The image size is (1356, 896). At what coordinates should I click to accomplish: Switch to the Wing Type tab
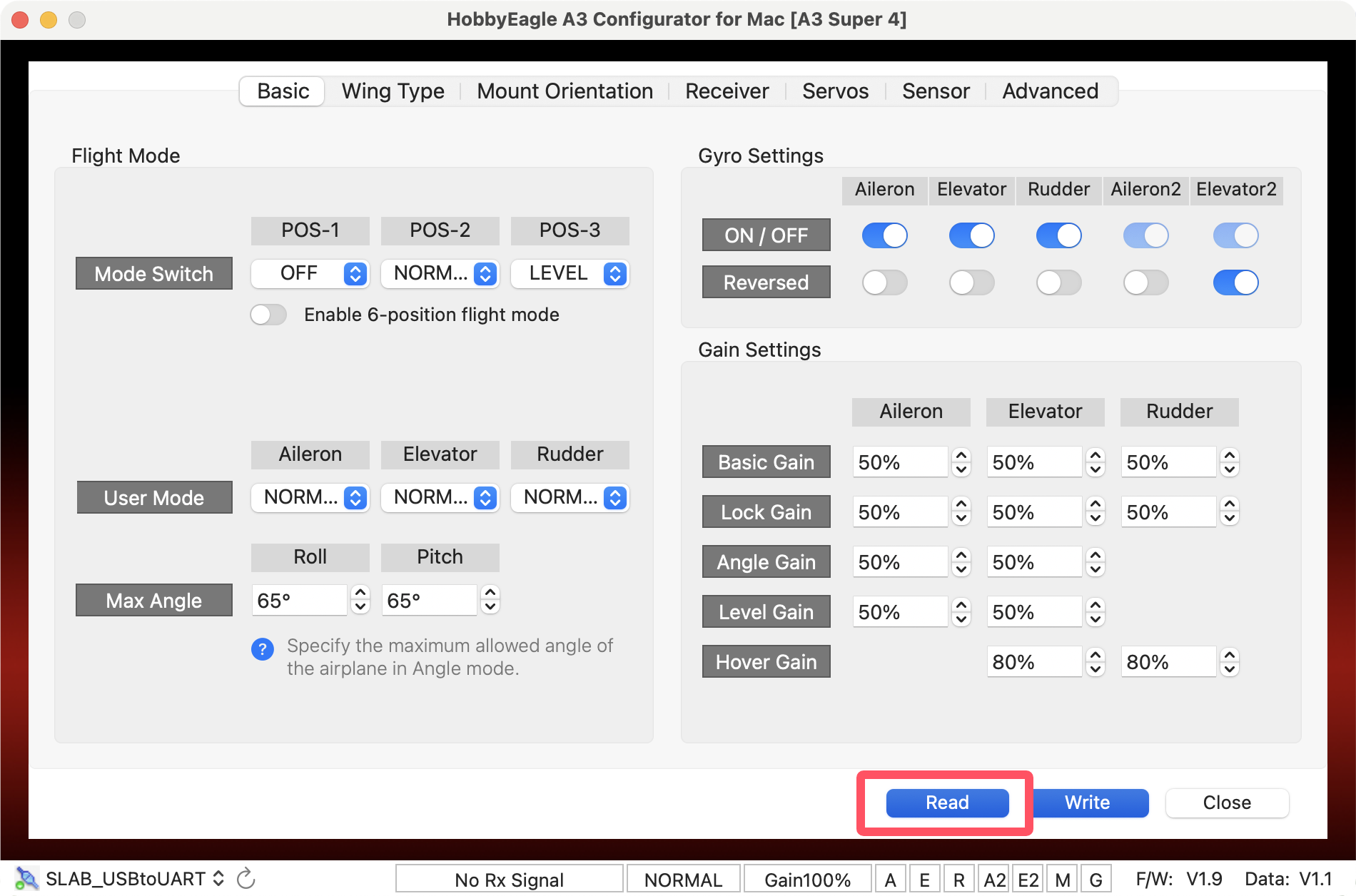tap(393, 91)
